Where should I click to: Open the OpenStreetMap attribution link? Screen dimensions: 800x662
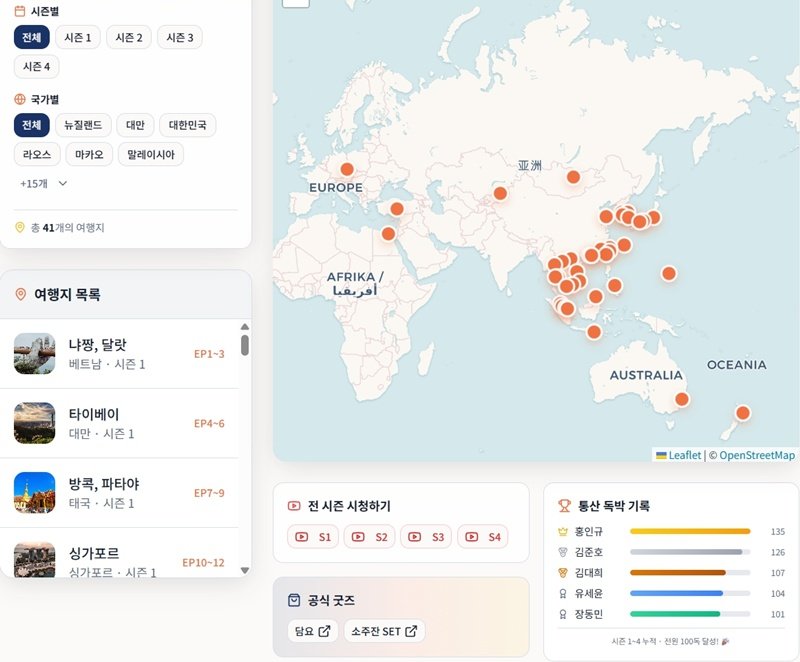(757, 455)
